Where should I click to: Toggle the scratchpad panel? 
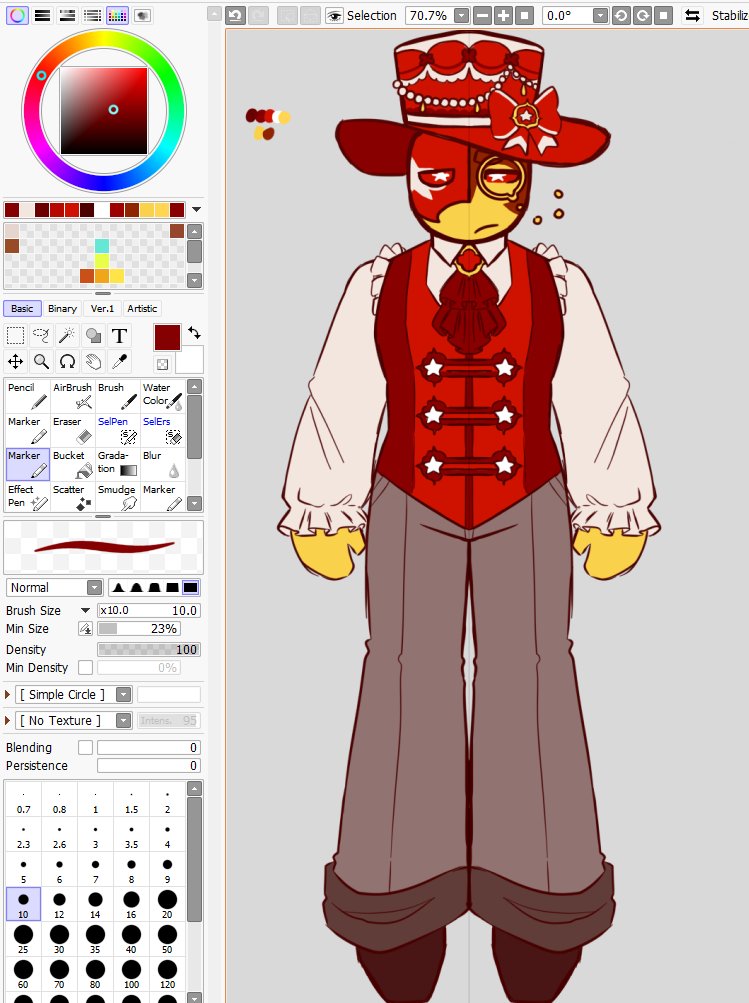pos(143,15)
